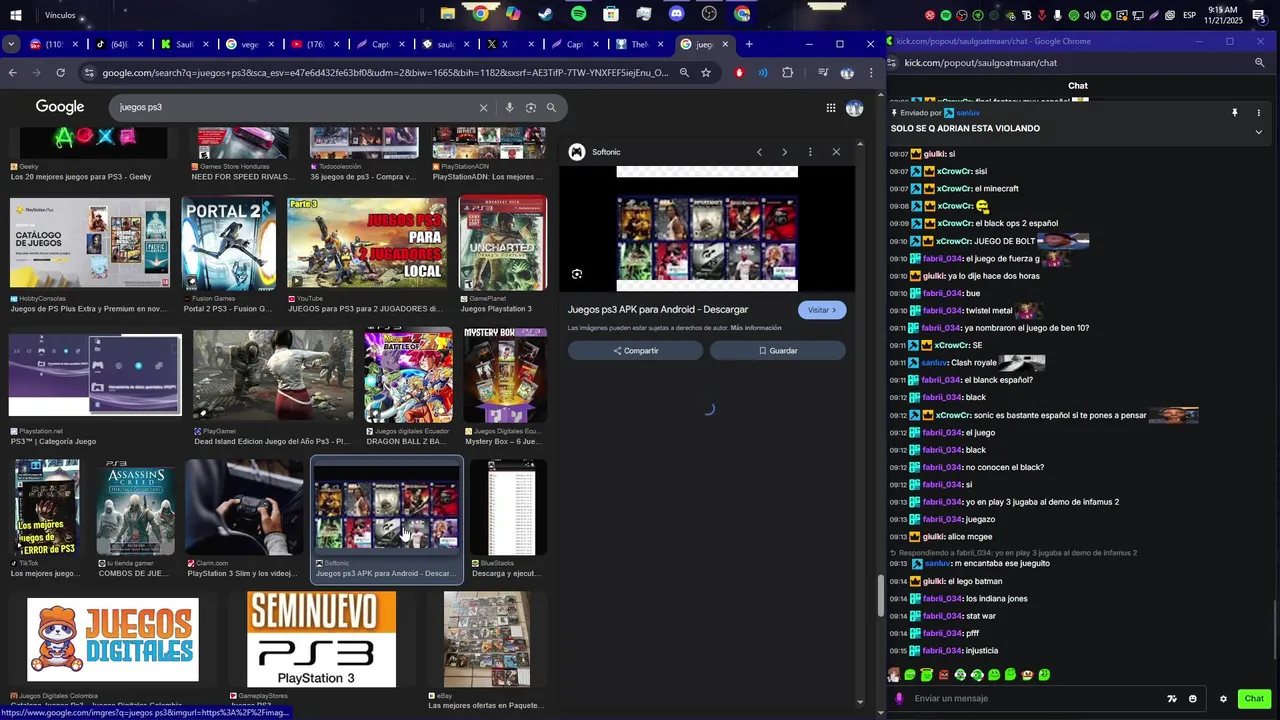Image resolution: width=1280 pixels, height=720 pixels.
Task: Open Spotify from the top taskbar
Action: [579, 14]
